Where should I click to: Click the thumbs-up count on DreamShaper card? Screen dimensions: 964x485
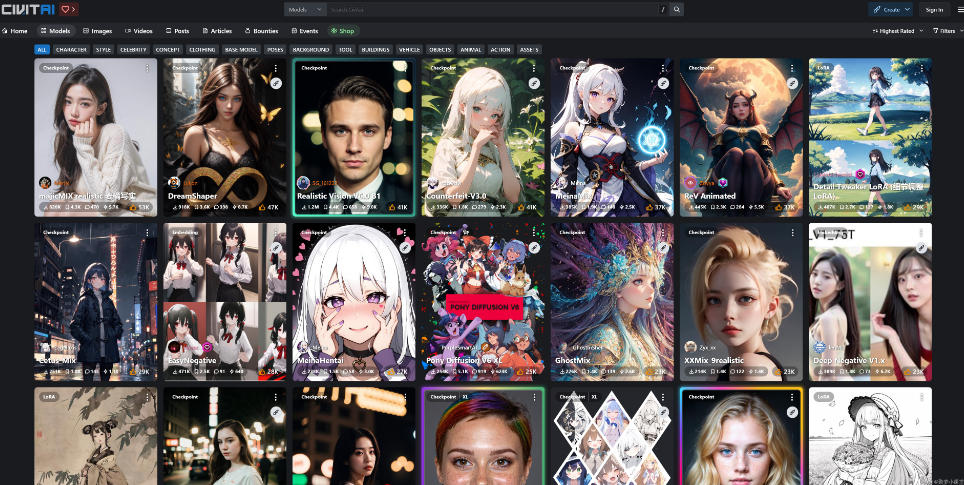pyautogui.click(x=270, y=208)
